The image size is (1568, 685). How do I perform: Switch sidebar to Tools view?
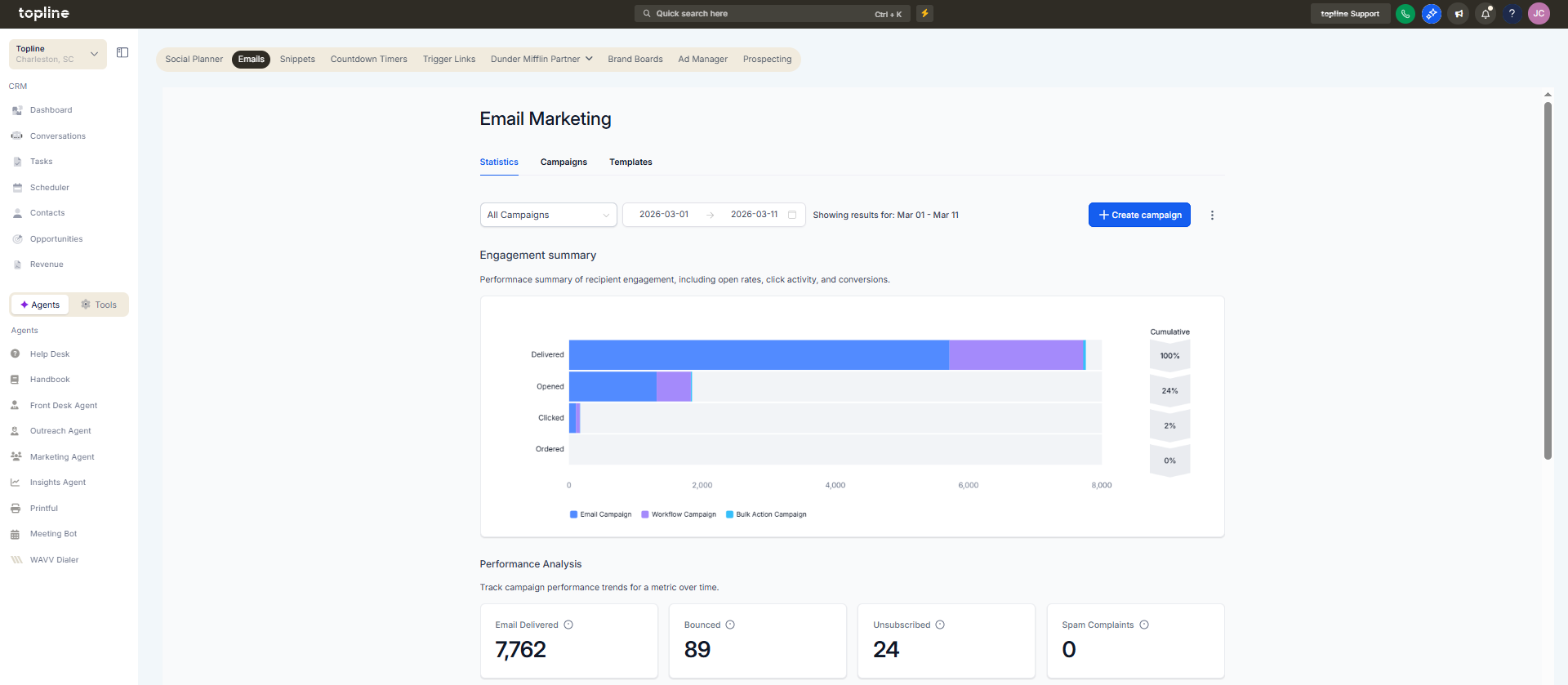pyautogui.click(x=99, y=305)
